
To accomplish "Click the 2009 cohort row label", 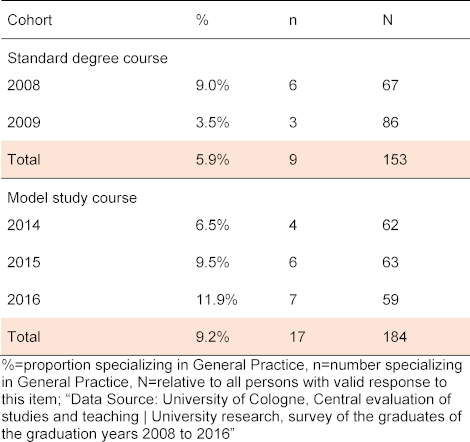I will (x=24, y=122).
